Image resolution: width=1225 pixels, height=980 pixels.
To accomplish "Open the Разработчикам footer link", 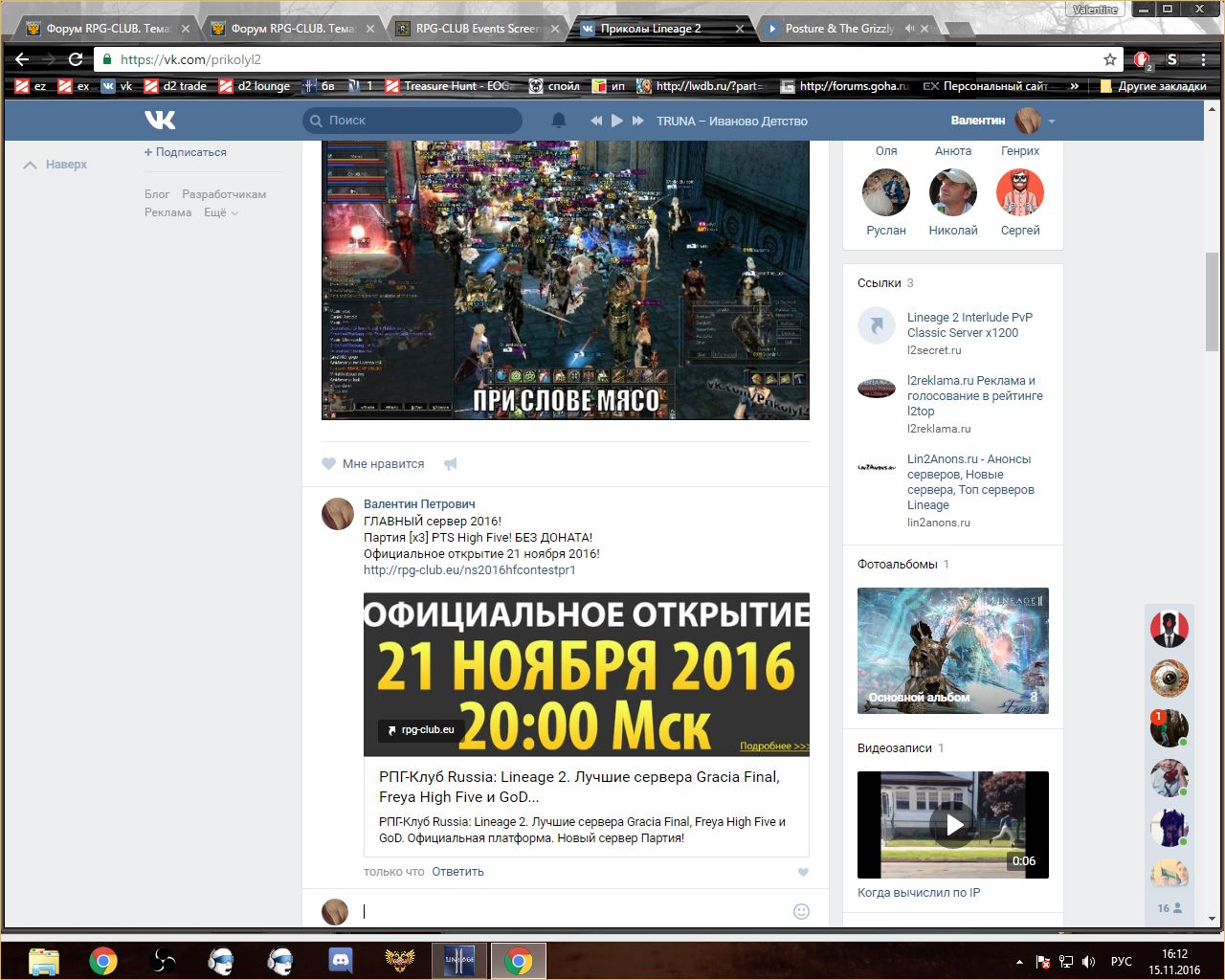I will click(224, 194).
